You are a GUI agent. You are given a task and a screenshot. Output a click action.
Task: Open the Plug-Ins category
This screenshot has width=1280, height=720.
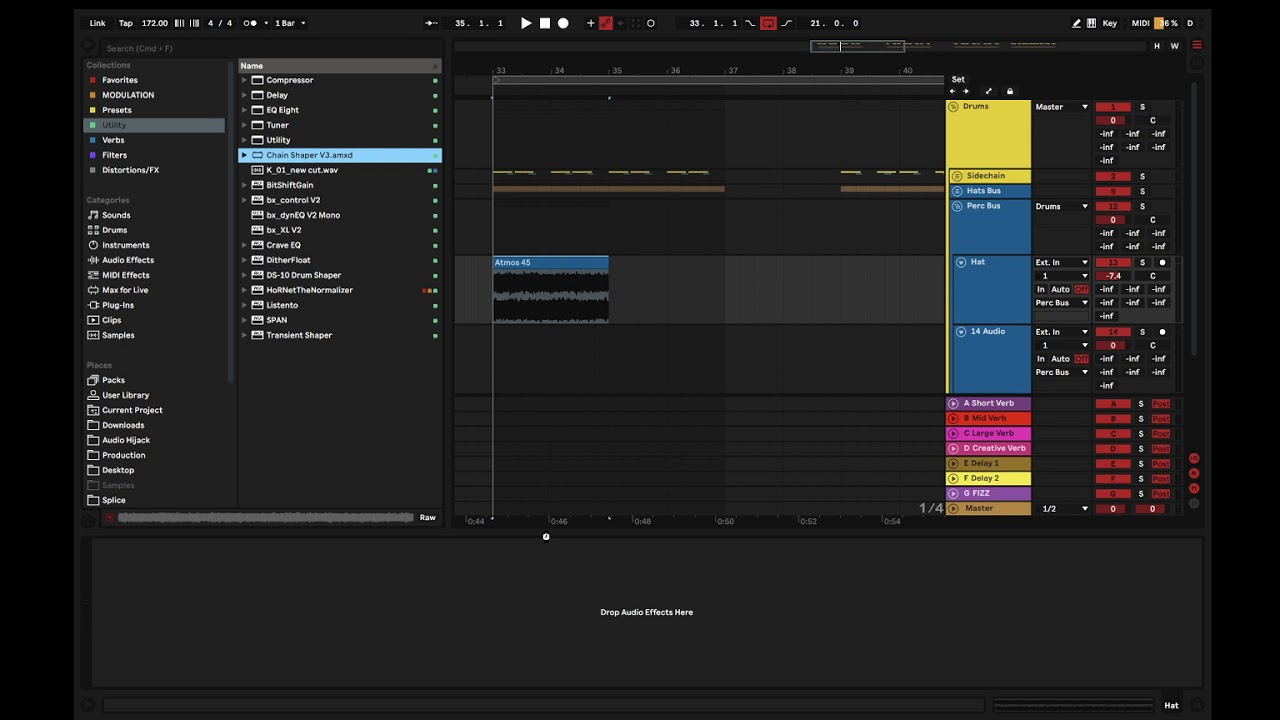(x=118, y=305)
